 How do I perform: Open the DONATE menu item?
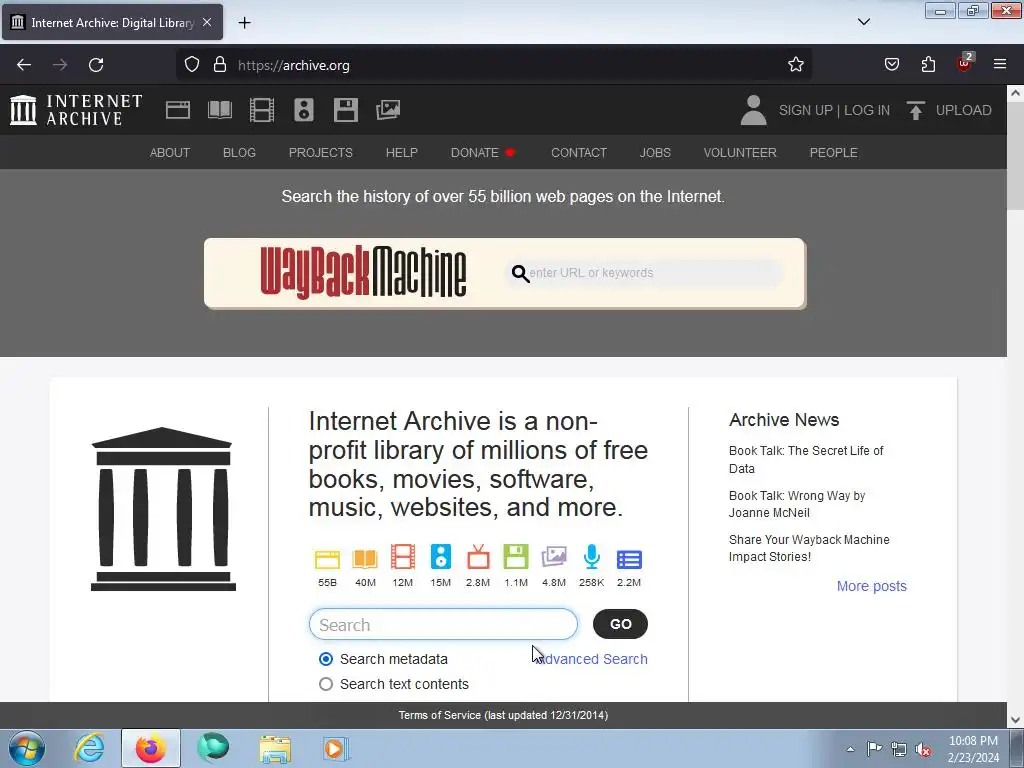click(483, 153)
